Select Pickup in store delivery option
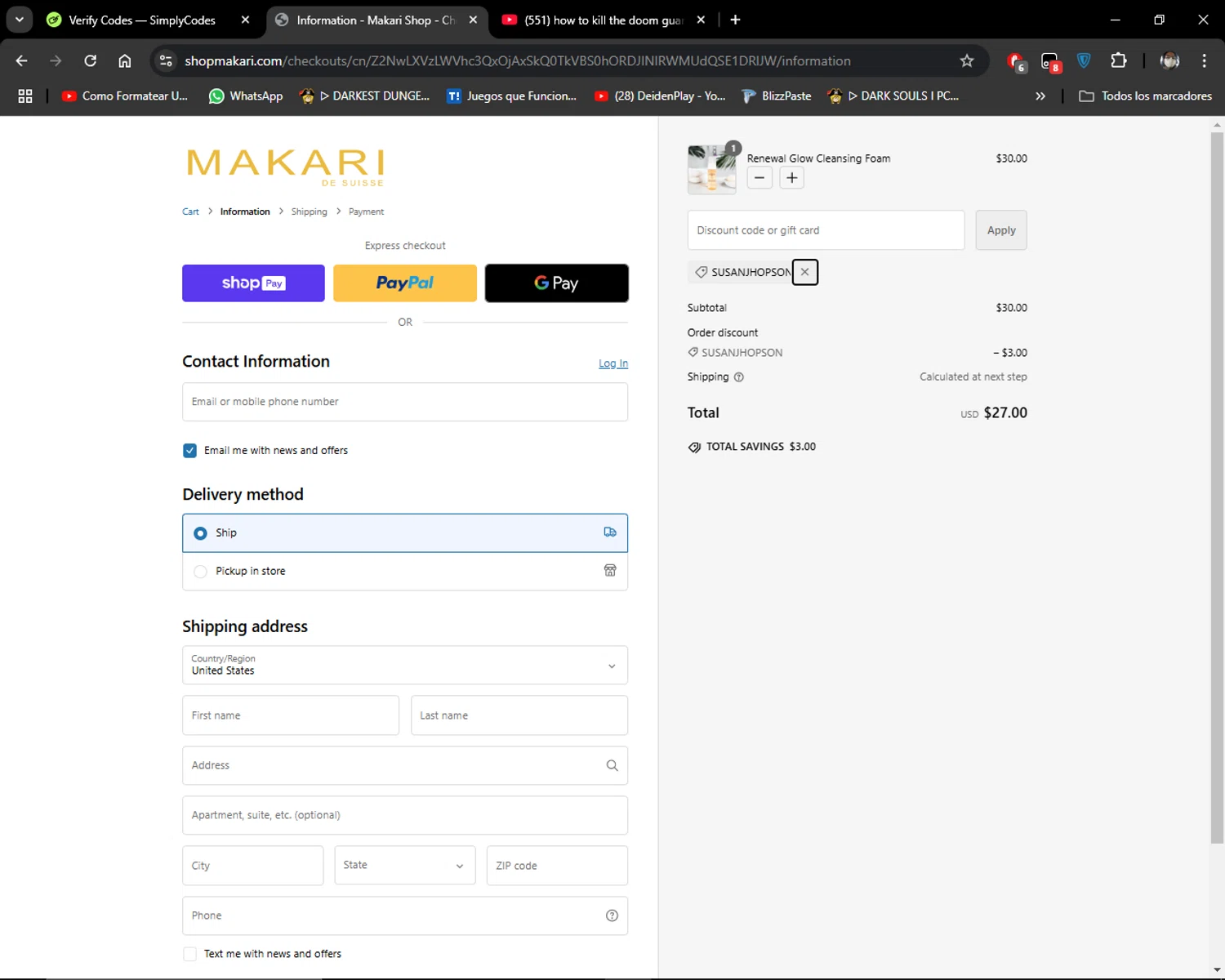Viewport: 1225px width, 980px height. pos(405,571)
